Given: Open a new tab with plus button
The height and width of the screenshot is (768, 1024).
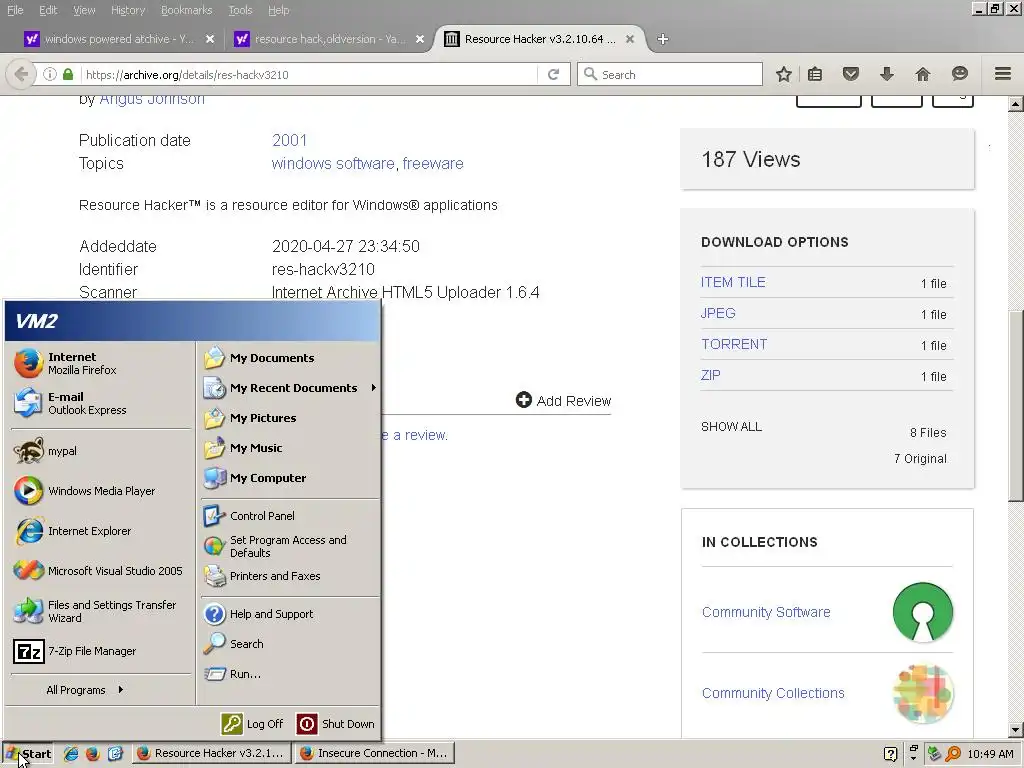Looking at the screenshot, I should point(662,39).
